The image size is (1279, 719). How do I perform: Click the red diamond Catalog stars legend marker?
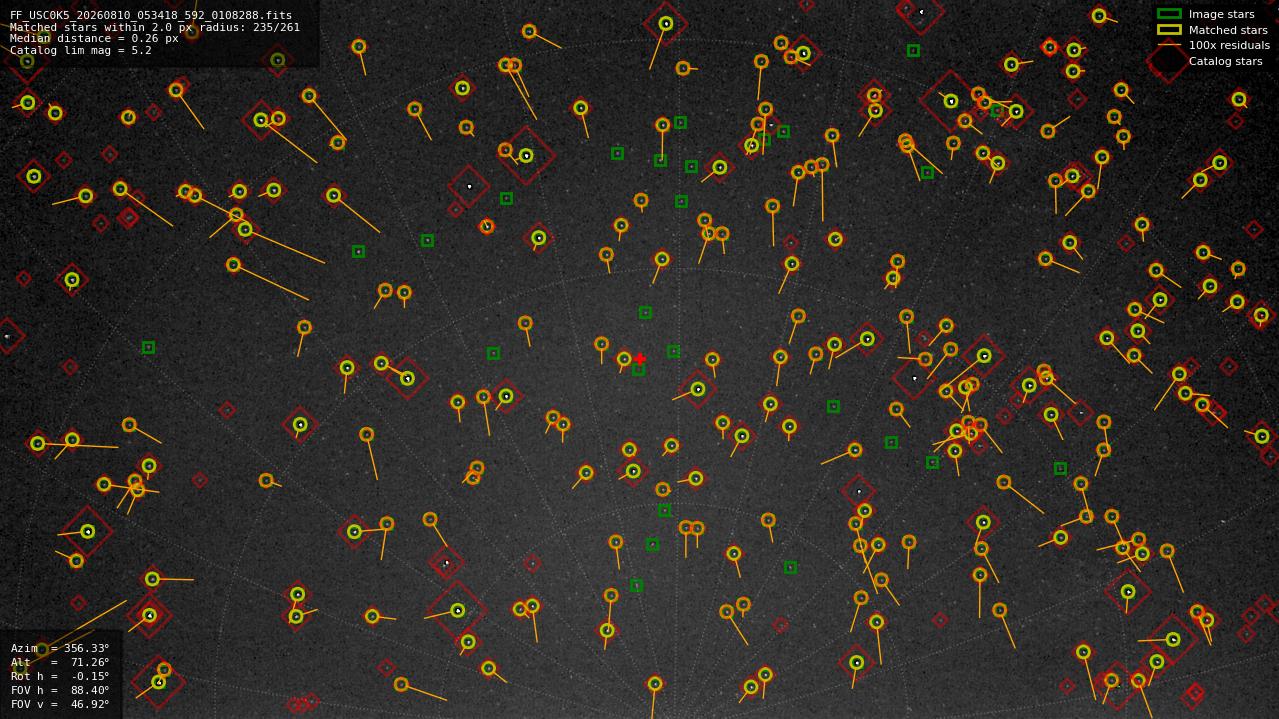tap(1167, 61)
